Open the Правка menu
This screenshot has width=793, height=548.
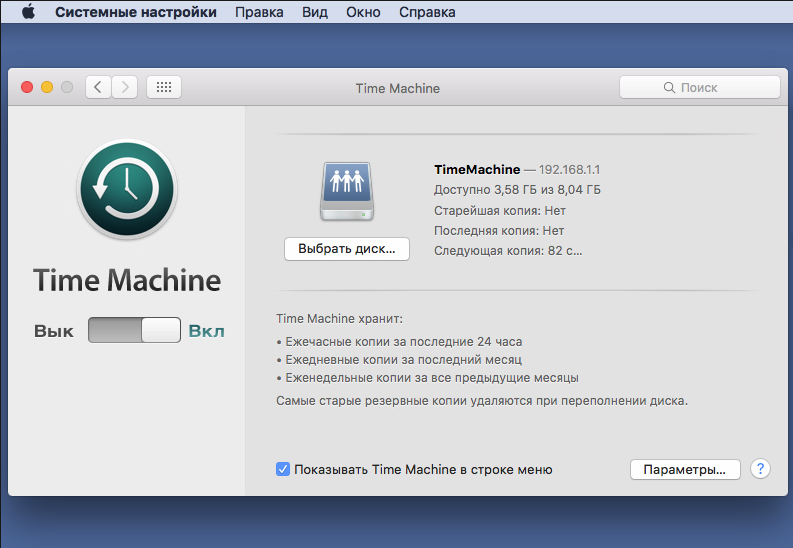click(x=259, y=13)
